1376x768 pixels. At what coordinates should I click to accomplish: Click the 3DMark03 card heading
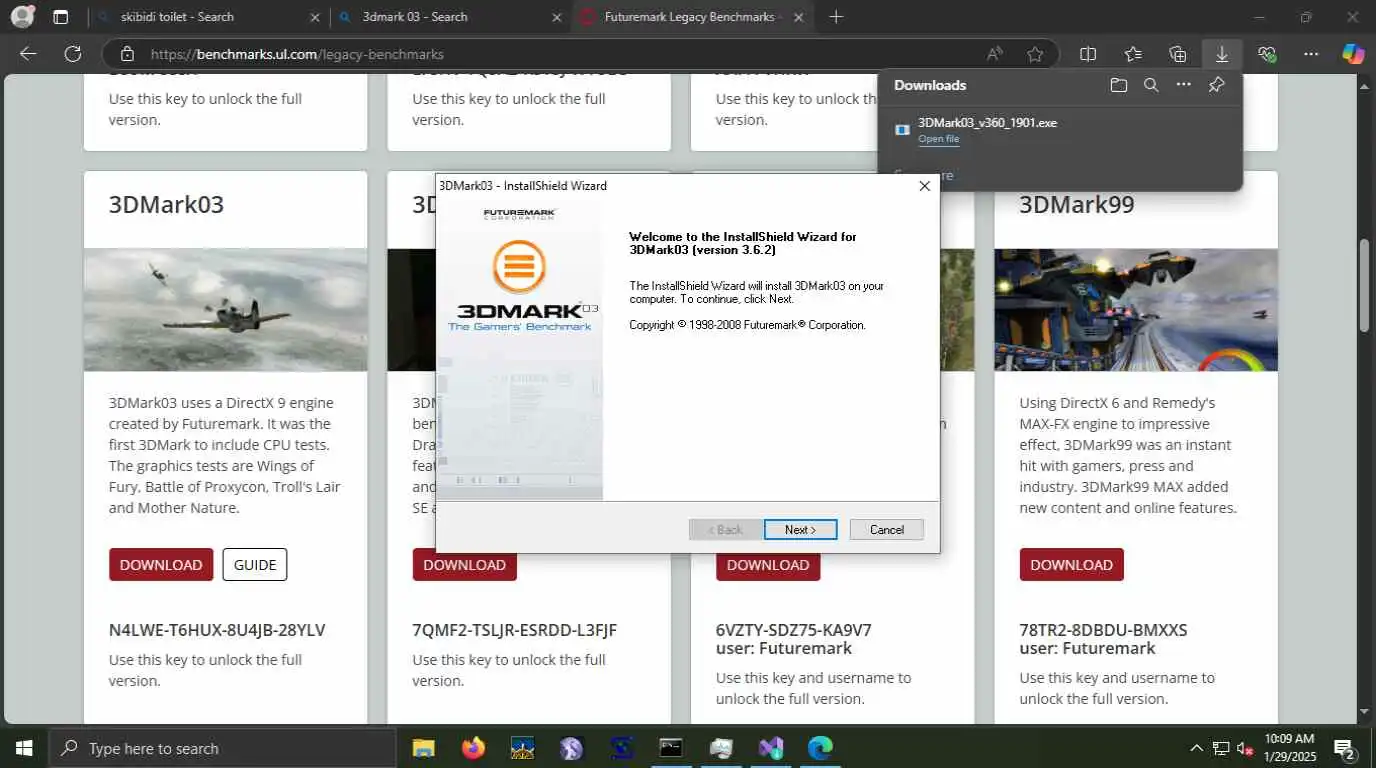(166, 205)
